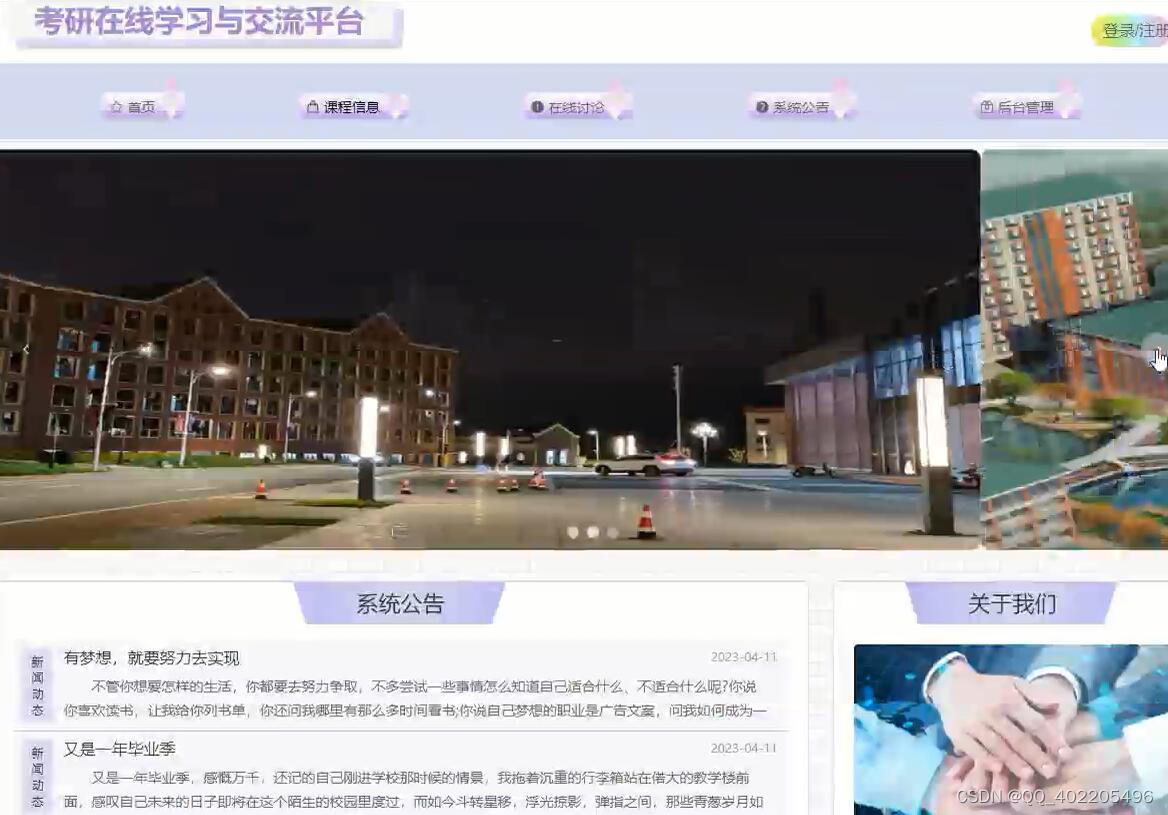The height and width of the screenshot is (815, 1168).
Task: Select the third carousel indicator dot
Action: 611,533
